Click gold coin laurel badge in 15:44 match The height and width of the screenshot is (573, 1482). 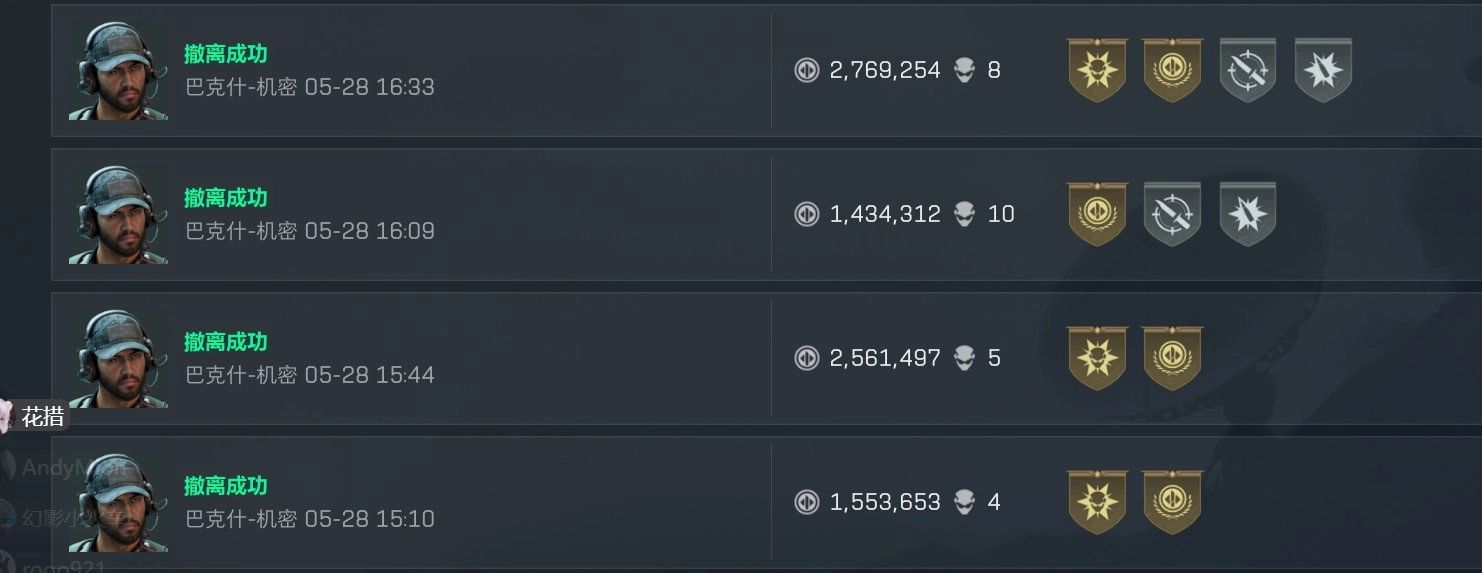pos(1172,358)
